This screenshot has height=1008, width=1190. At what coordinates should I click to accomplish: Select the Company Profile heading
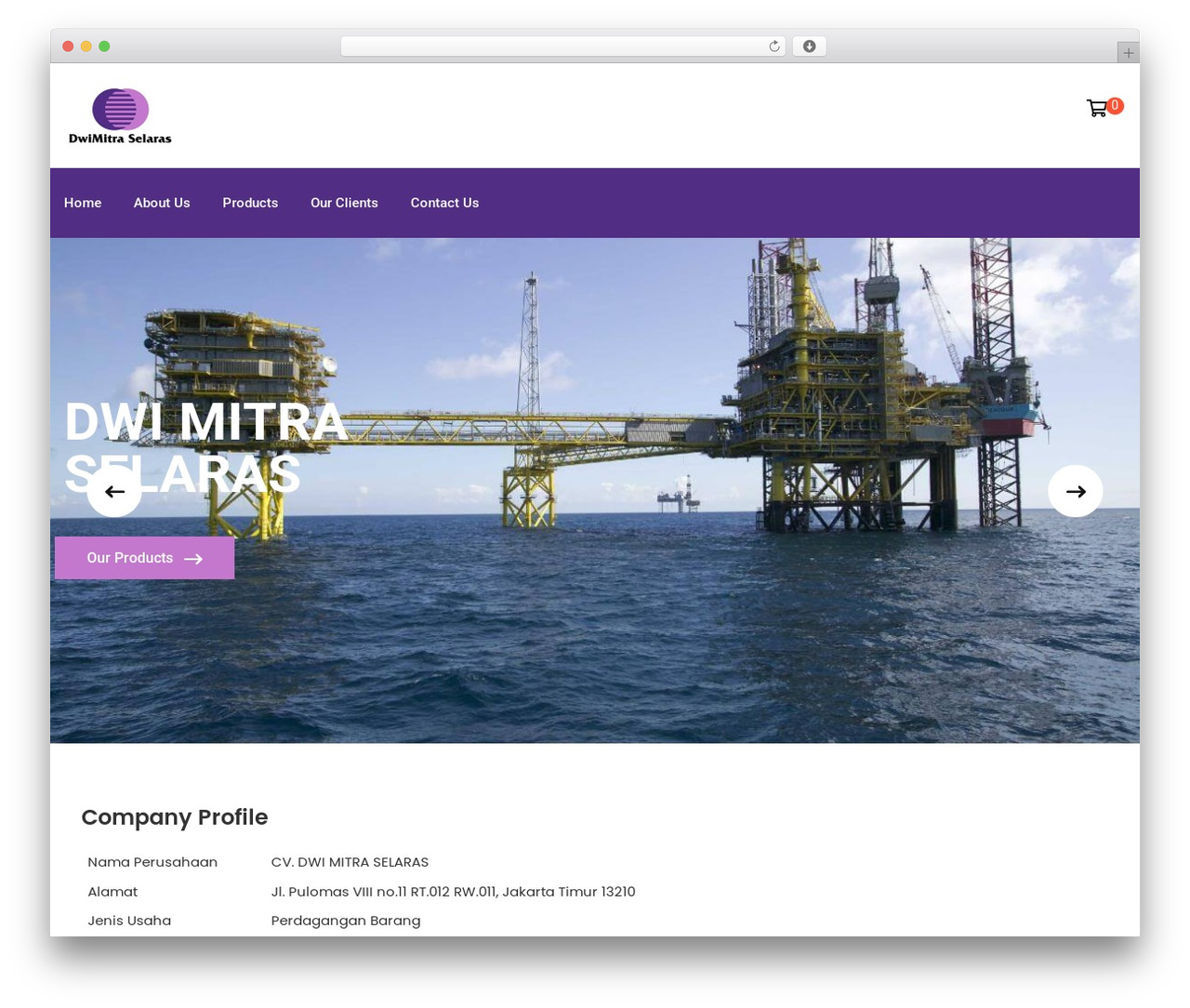click(x=175, y=817)
